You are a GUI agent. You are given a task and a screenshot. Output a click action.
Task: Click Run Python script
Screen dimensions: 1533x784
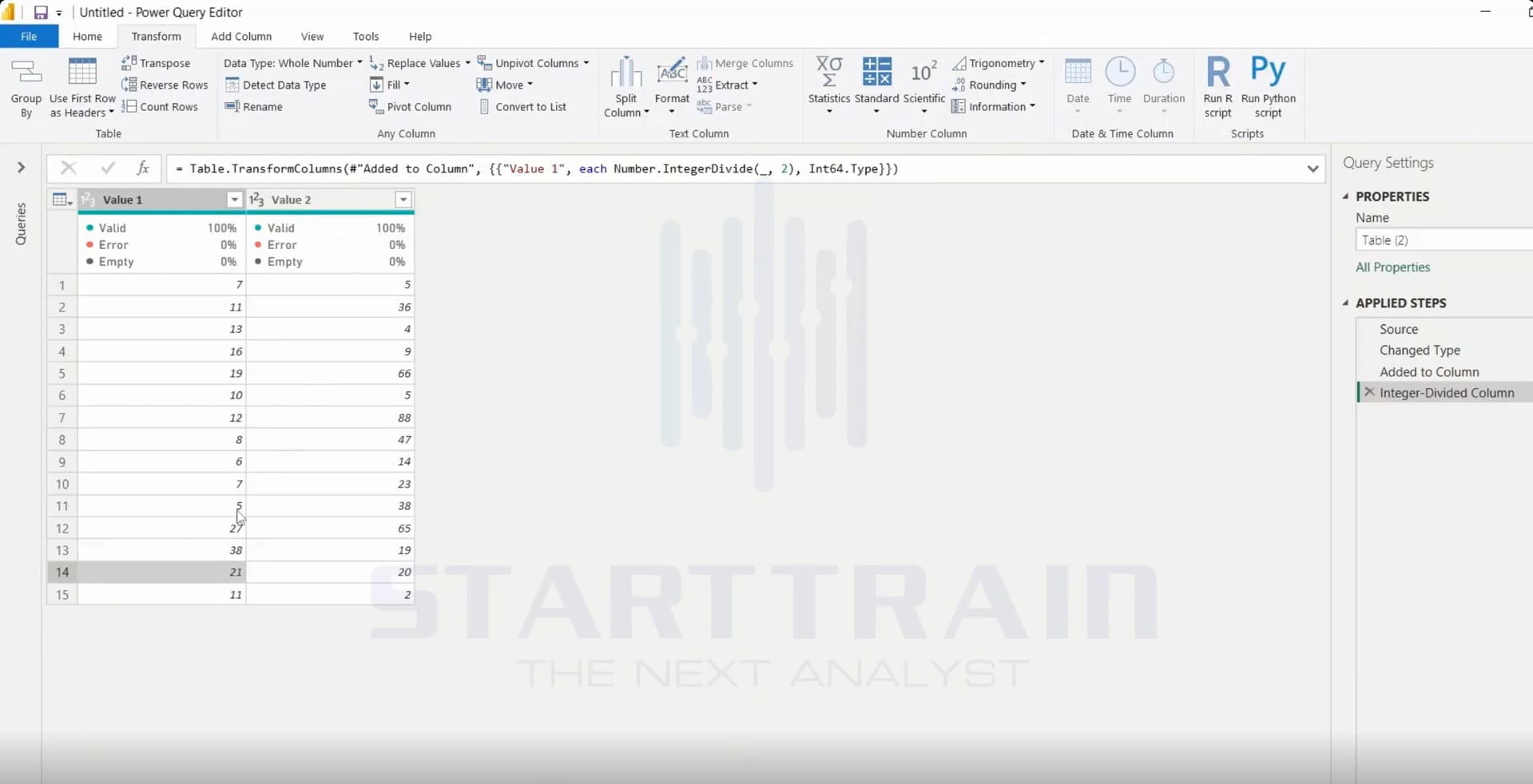click(1268, 86)
